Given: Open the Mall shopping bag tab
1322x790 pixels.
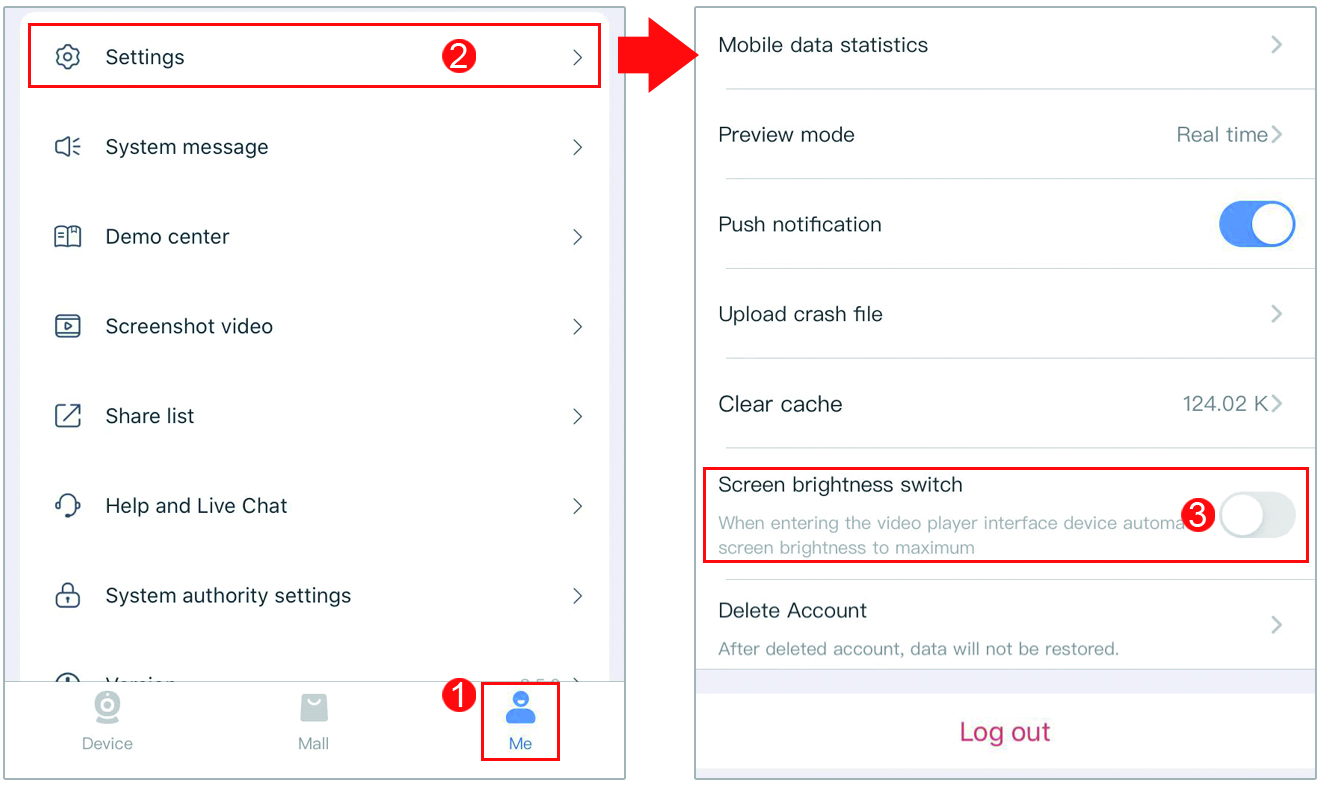Looking at the screenshot, I should click(314, 720).
